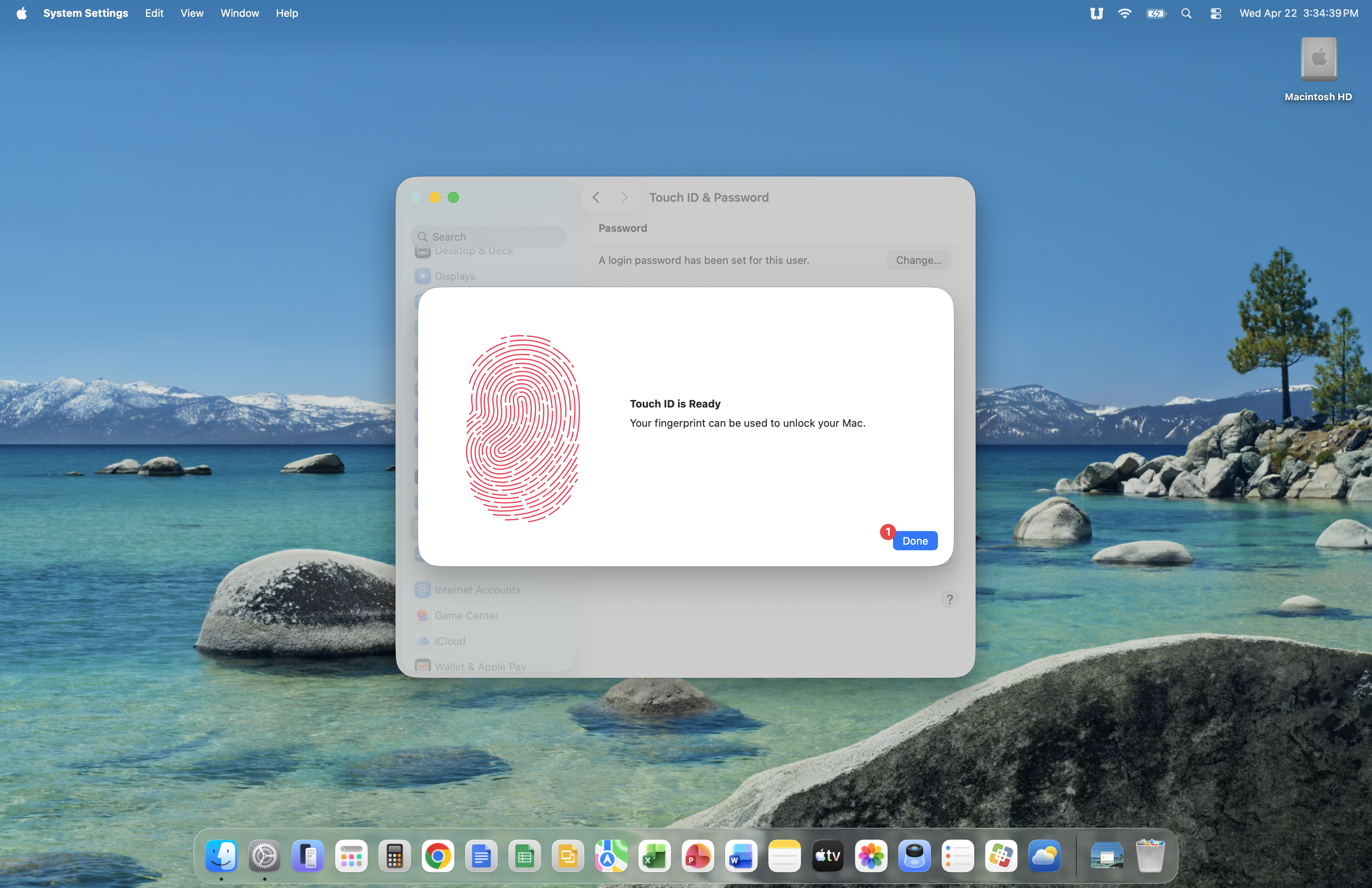Open the Apple menu
The width and height of the screenshot is (1372, 888).
click(21, 13)
